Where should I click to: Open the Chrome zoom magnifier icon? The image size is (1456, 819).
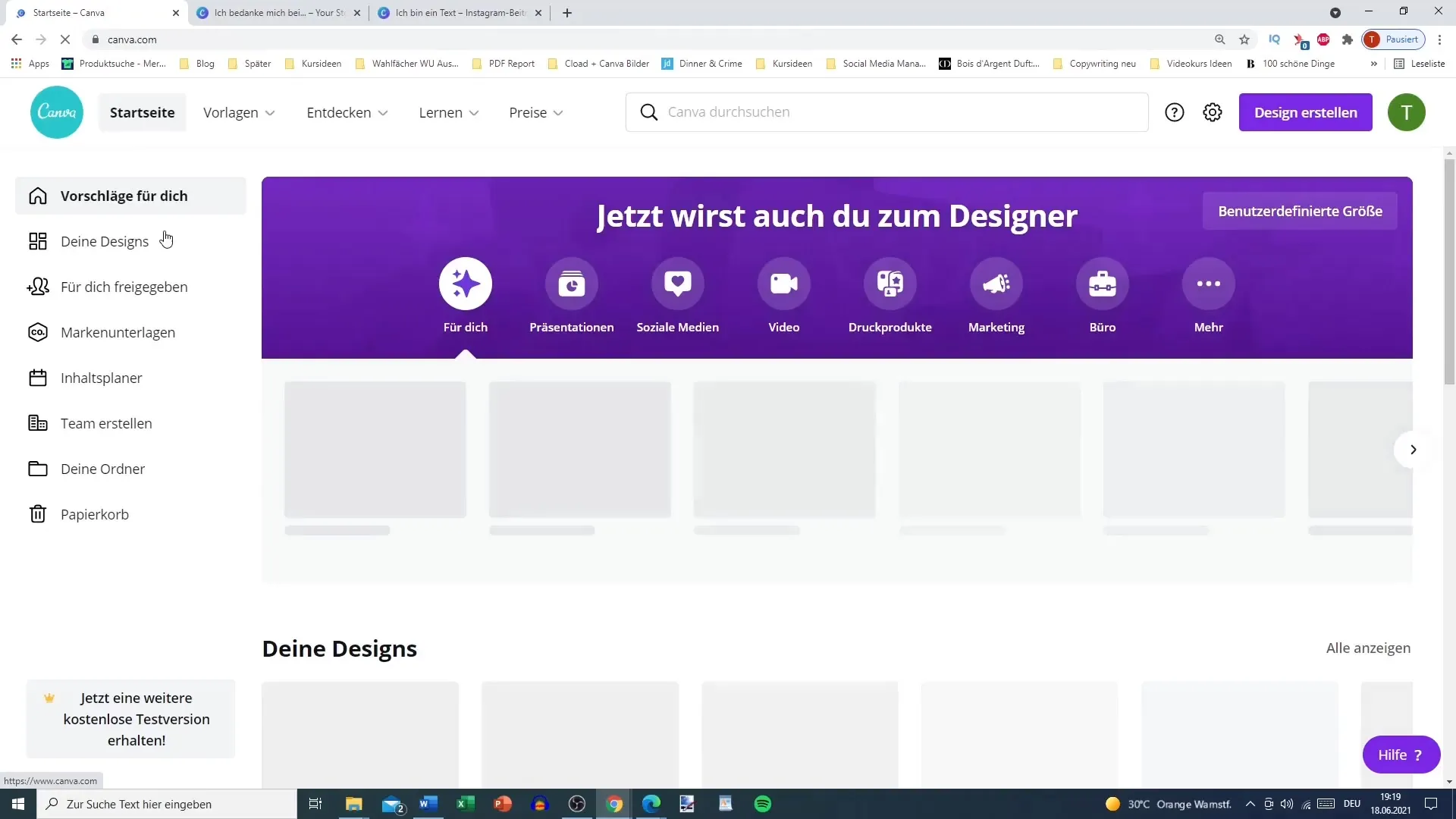click(x=1220, y=39)
